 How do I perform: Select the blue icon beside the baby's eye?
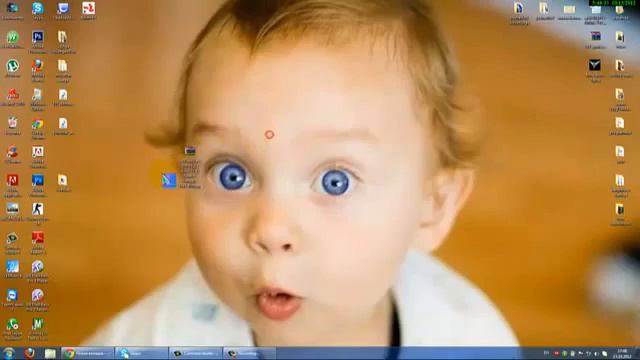(169, 180)
